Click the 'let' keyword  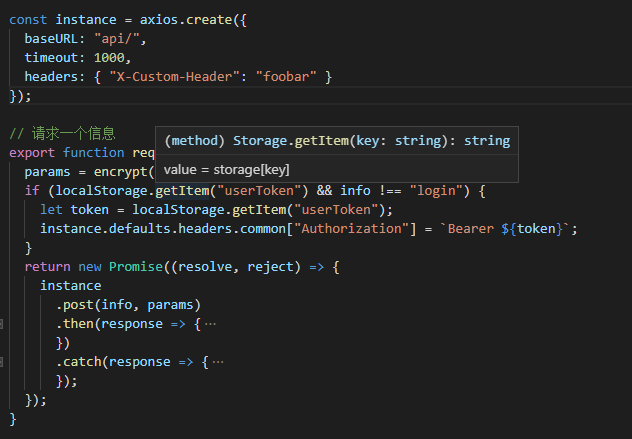pos(51,210)
